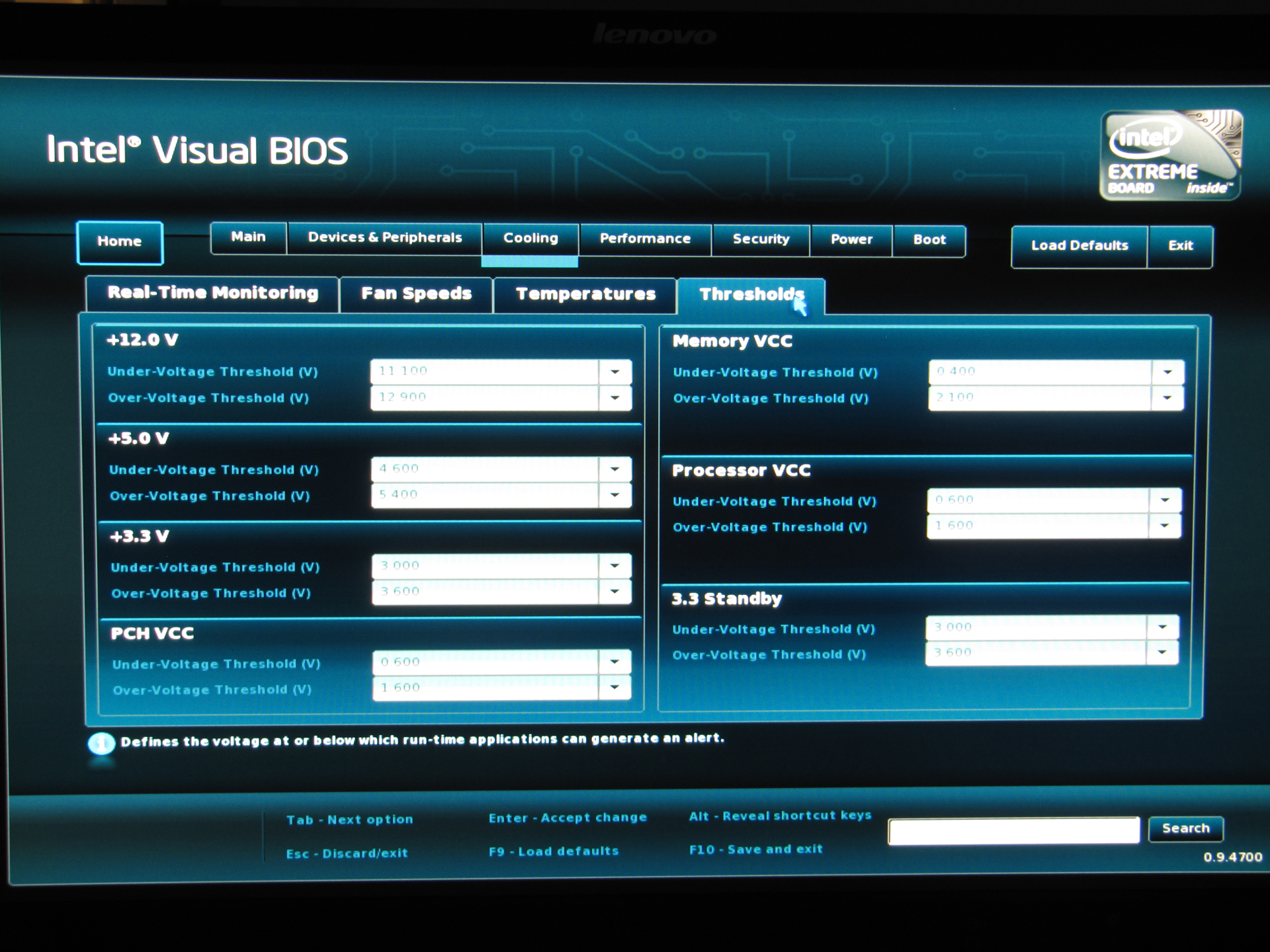Viewport: 1270px width, 952px height.
Task: Expand PCH VCC Over-Voltage Threshold dropdown arrow
Action: point(614,687)
